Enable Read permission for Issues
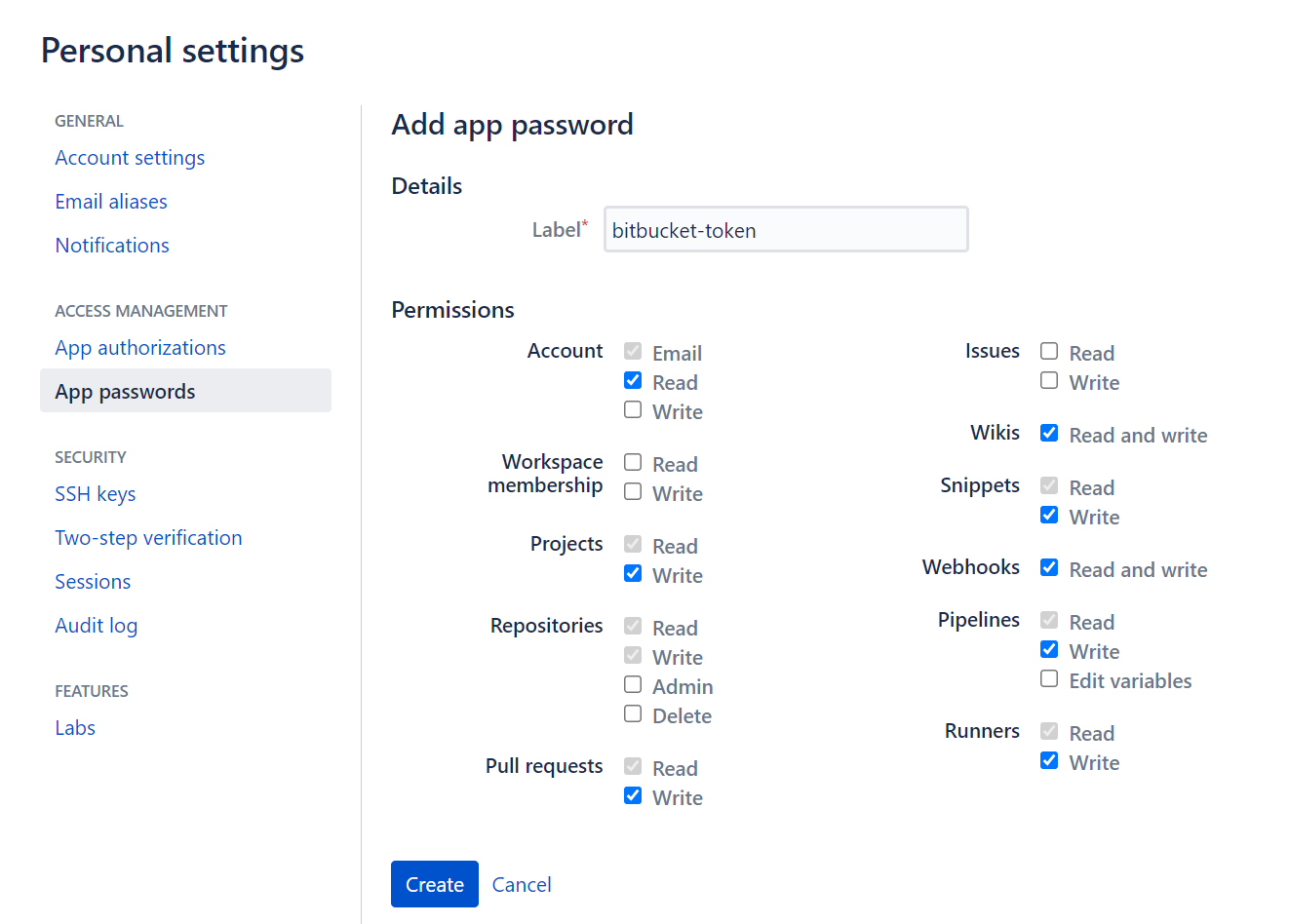This screenshot has height=924, width=1289. [x=1049, y=352]
